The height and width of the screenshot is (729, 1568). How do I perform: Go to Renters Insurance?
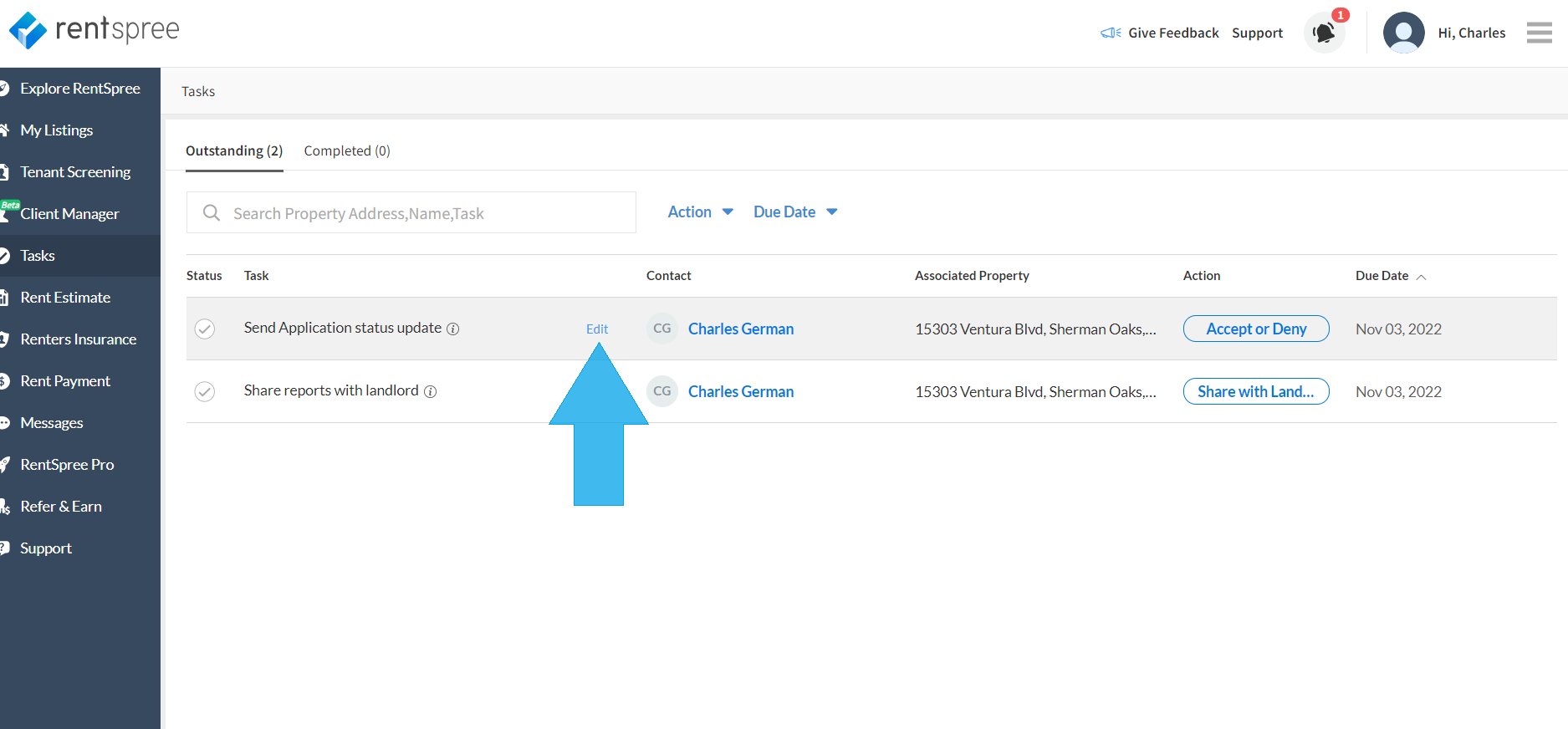pyautogui.click(x=80, y=339)
